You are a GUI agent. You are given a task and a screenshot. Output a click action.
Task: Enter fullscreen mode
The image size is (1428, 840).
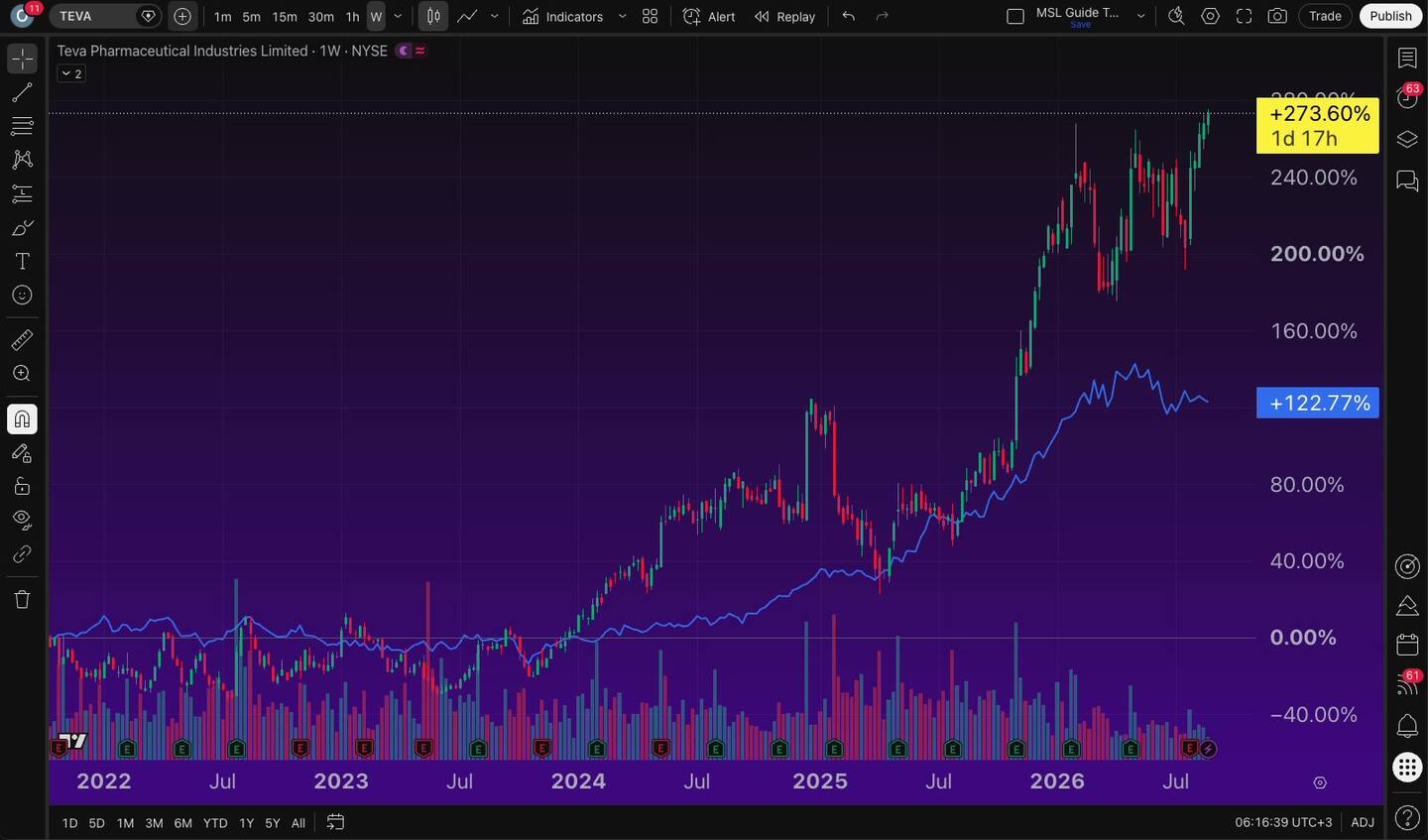pyautogui.click(x=1245, y=17)
